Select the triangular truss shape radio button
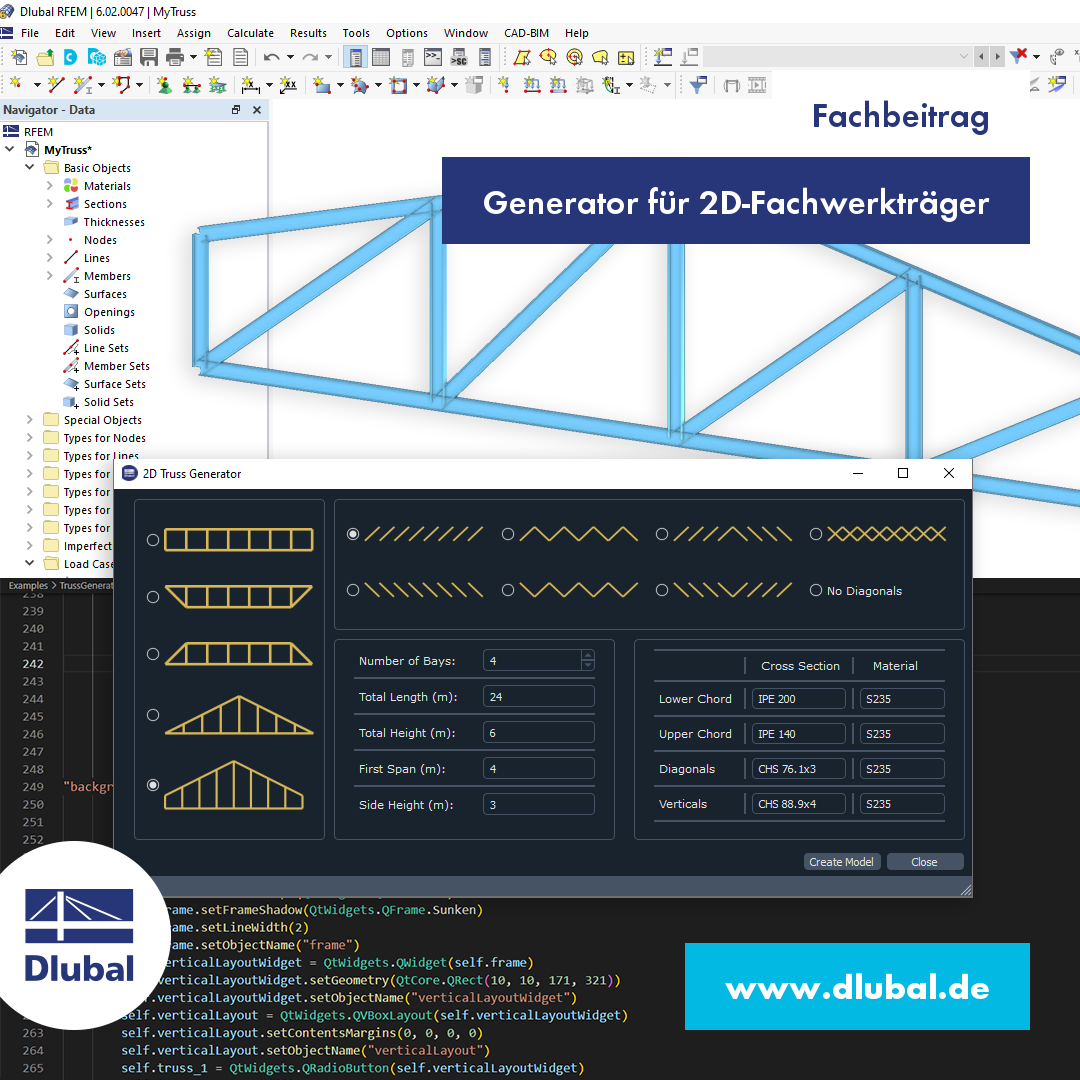1080x1080 pixels. pyautogui.click(x=153, y=715)
